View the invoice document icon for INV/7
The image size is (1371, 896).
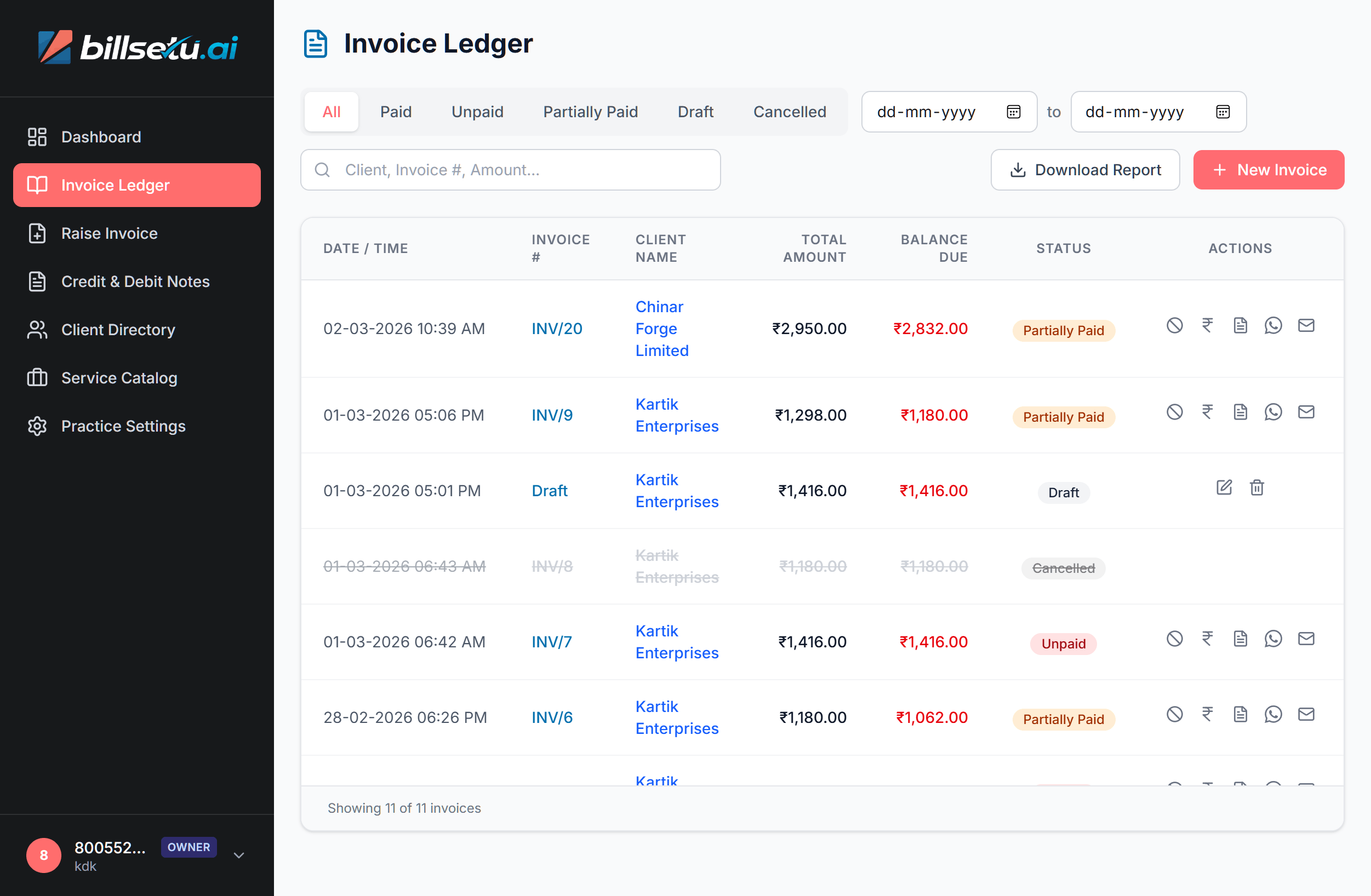coord(1240,638)
